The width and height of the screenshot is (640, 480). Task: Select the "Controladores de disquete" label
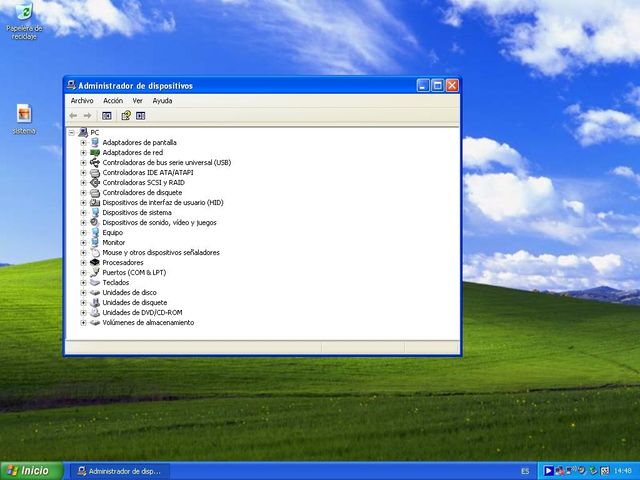(142, 193)
